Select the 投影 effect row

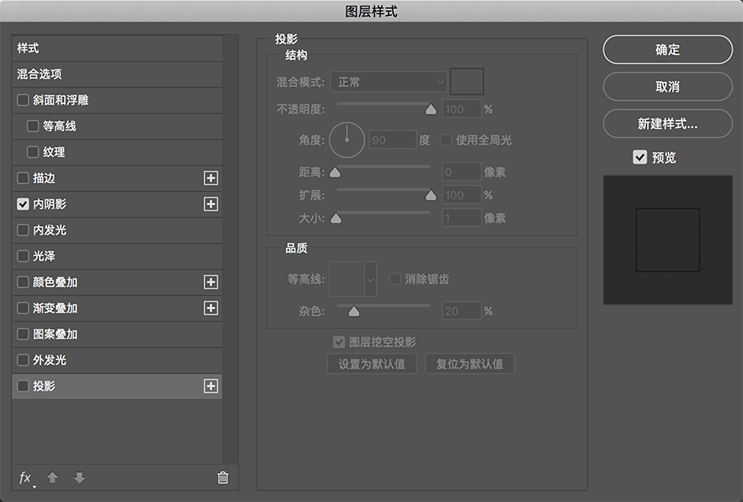117,386
